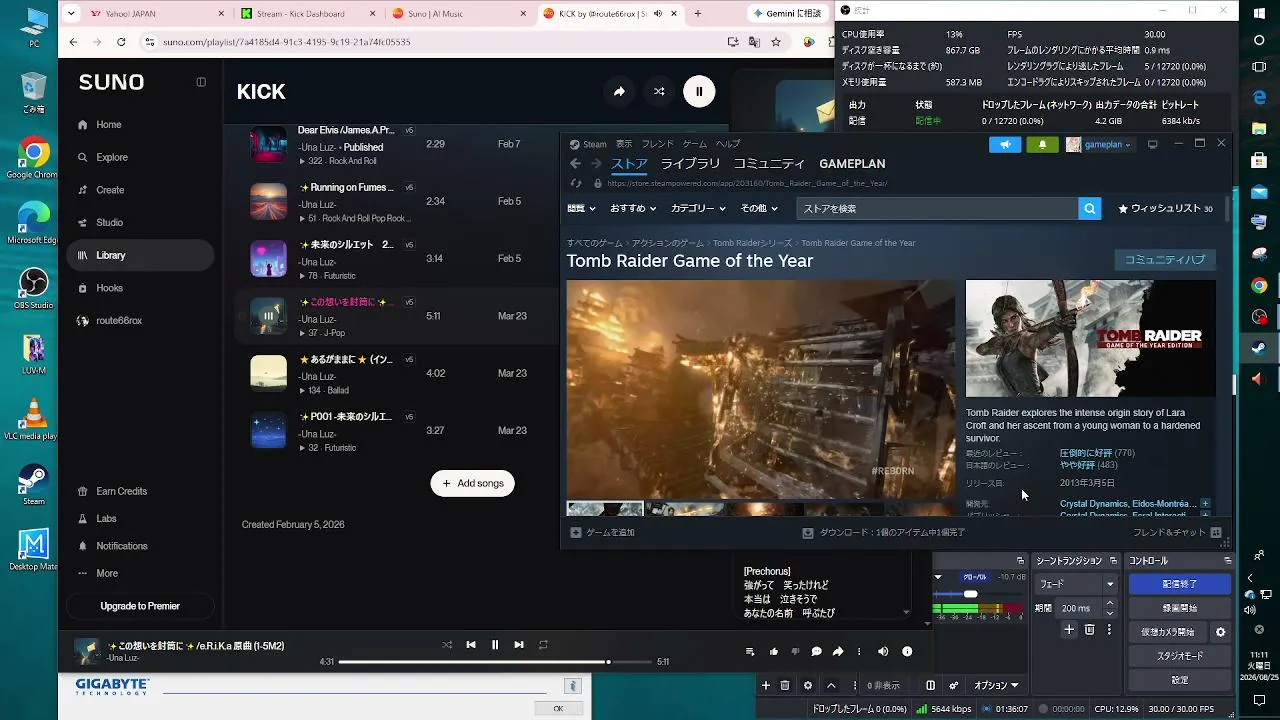The height and width of the screenshot is (720, 1280).
Task: Toggle OBS スタジオモード
Action: tap(1180, 656)
